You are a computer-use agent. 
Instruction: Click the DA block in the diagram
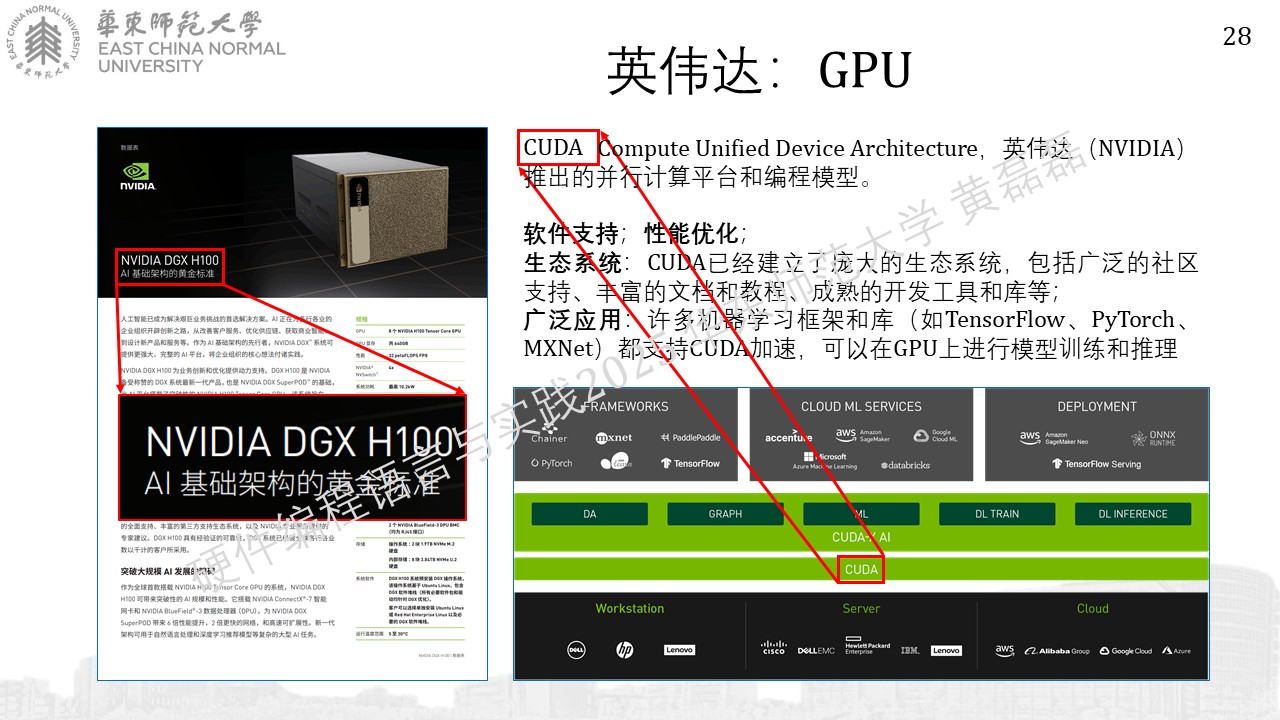click(x=590, y=514)
